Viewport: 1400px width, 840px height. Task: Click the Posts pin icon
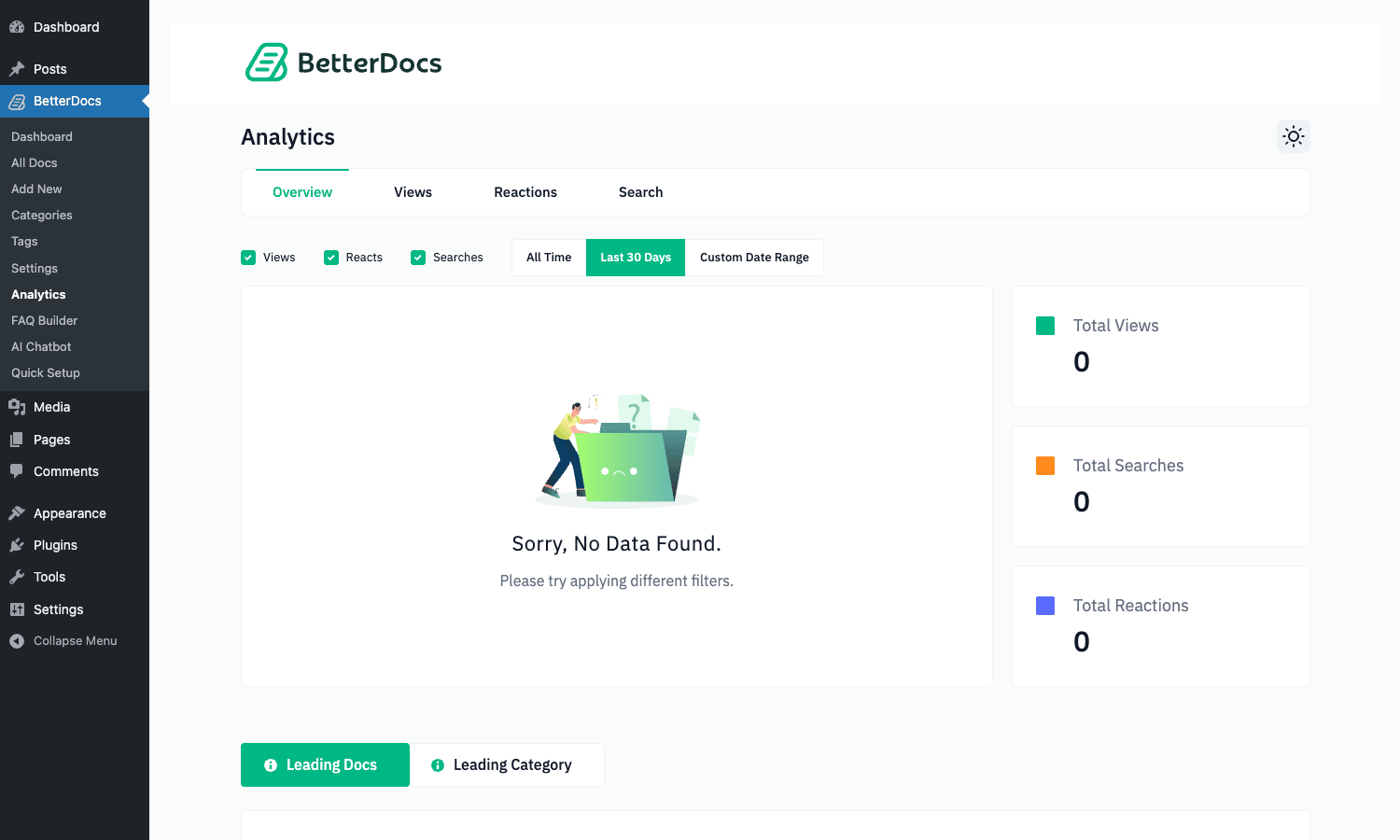[17, 69]
